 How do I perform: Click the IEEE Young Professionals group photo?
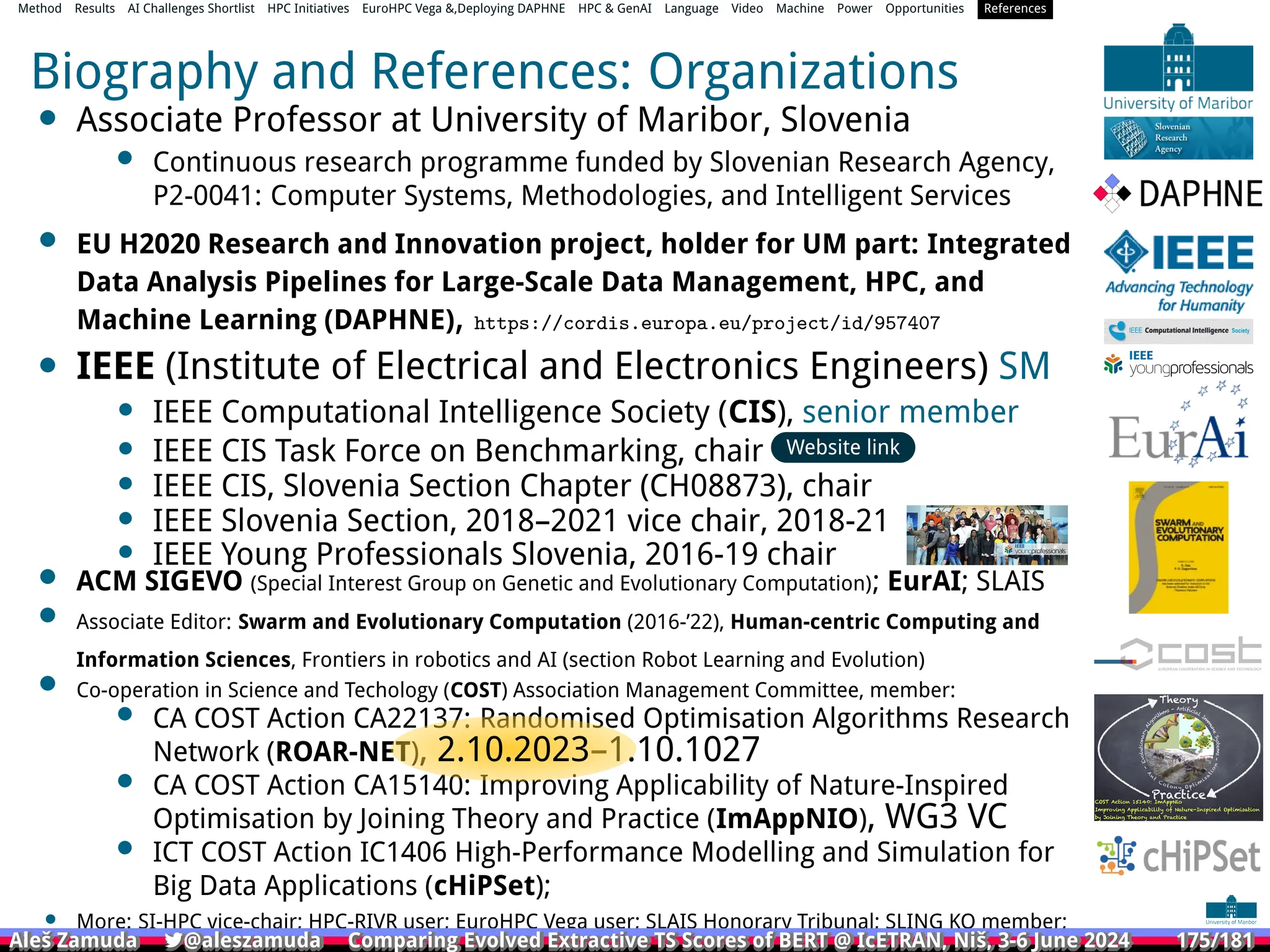[987, 535]
